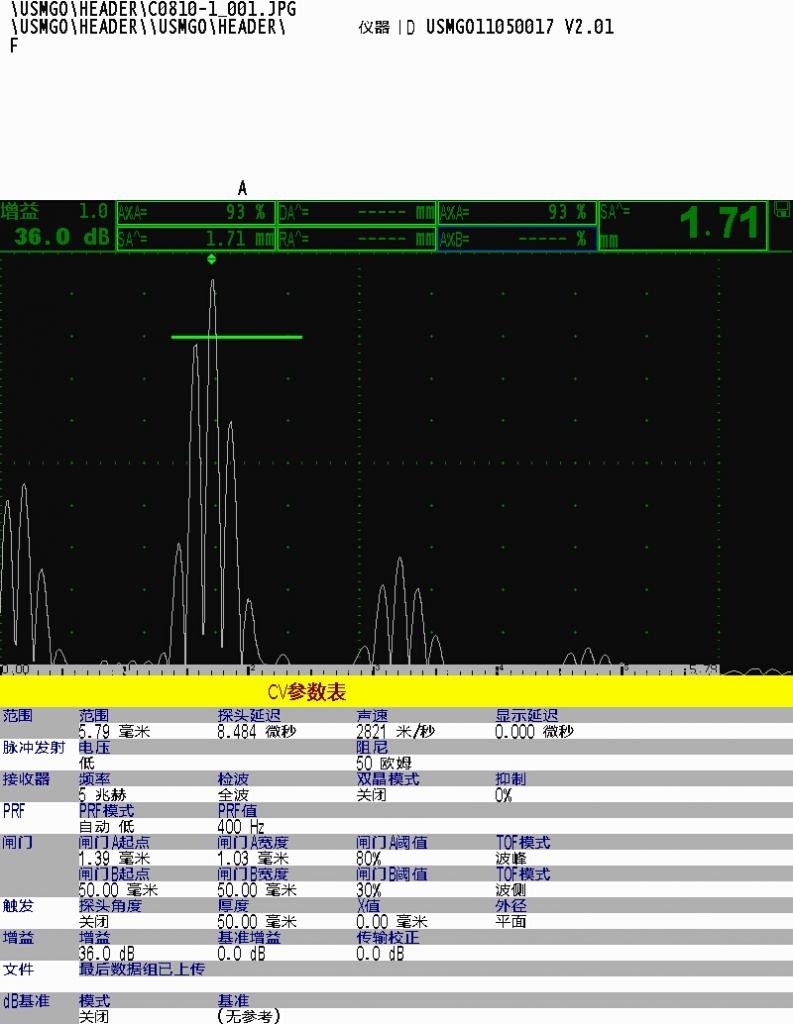Click the CV参数表 title bar
Viewport: 793px width, 1024px height.
coord(396,692)
